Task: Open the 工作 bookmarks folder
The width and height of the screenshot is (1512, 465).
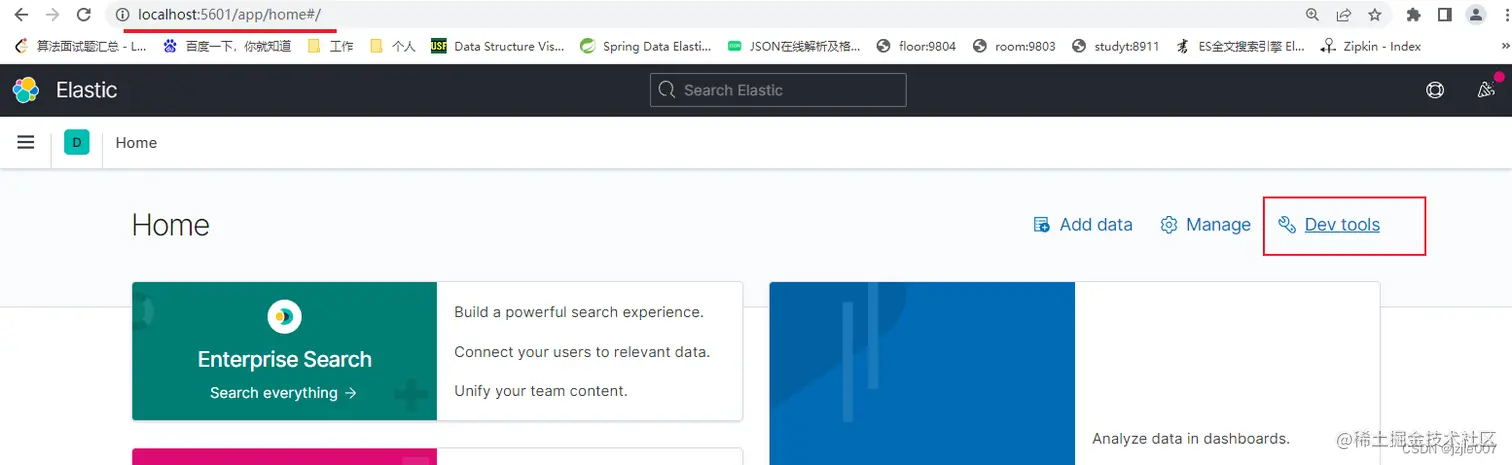Action: 331,46
